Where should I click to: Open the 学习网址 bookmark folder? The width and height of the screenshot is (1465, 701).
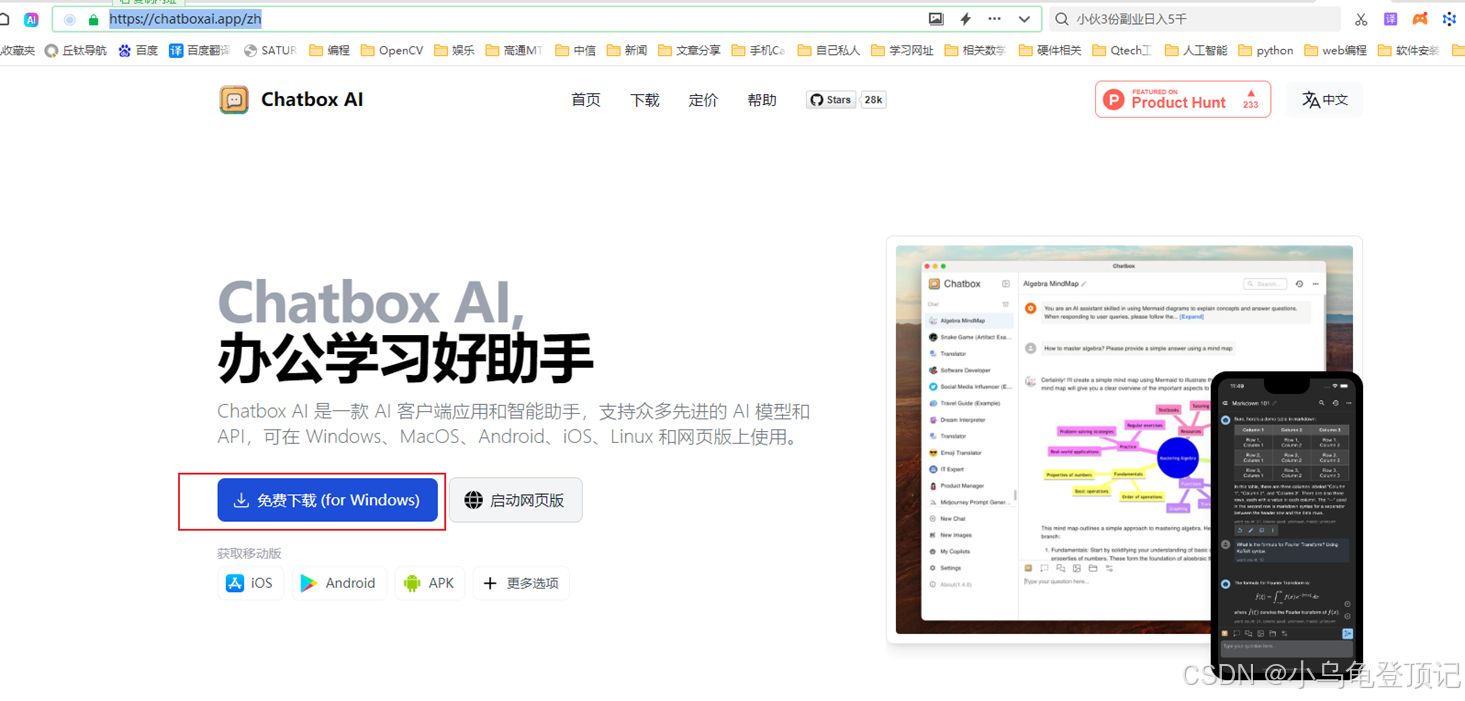click(903, 50)
